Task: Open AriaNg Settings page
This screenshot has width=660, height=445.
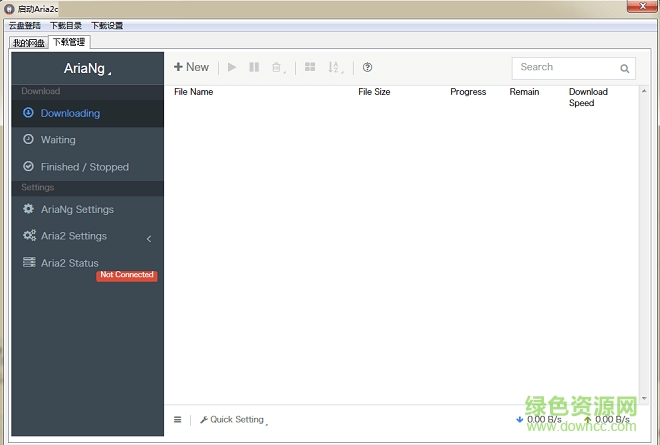Action: point(88,209)
